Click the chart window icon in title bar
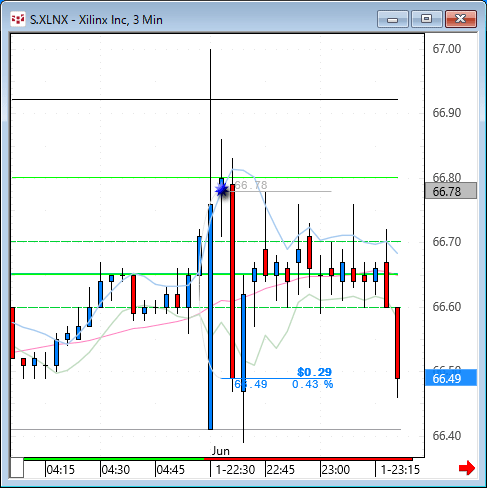 pyautogui.click(x=18, y=19)
